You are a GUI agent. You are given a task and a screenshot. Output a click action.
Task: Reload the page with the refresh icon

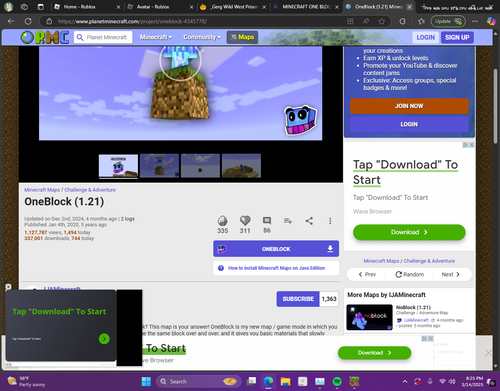[28, 21]
